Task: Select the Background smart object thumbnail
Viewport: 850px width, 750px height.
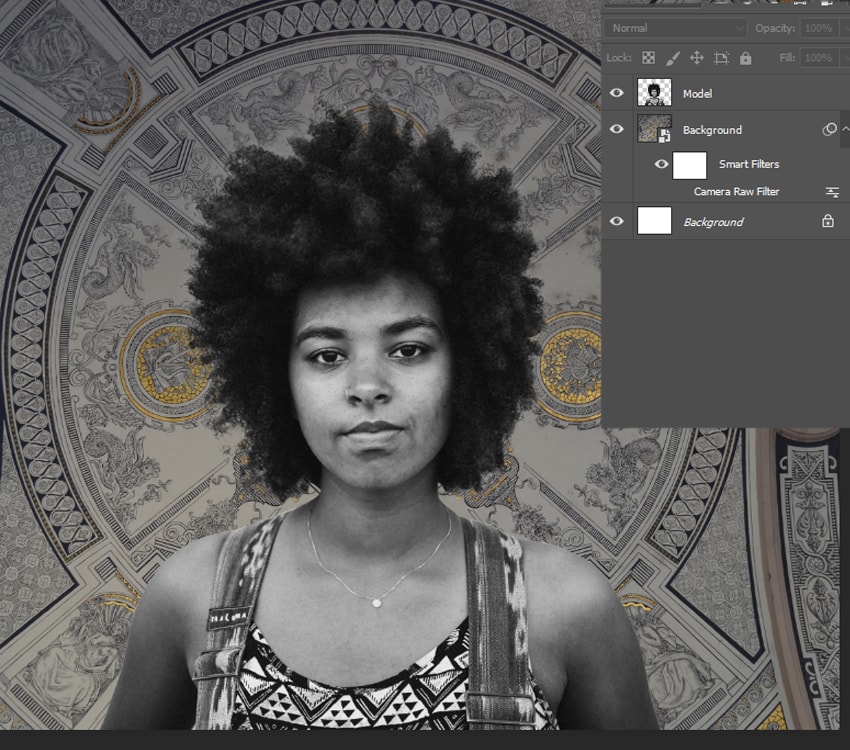Action: 654,129
